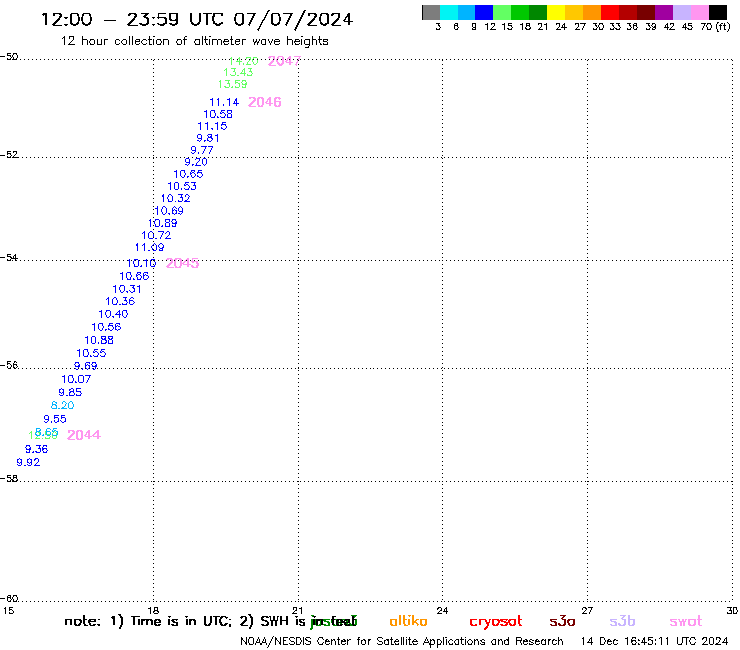The image size is (740, 650).
Task: Select the latitude axis label -52
Action: (9, 155)
